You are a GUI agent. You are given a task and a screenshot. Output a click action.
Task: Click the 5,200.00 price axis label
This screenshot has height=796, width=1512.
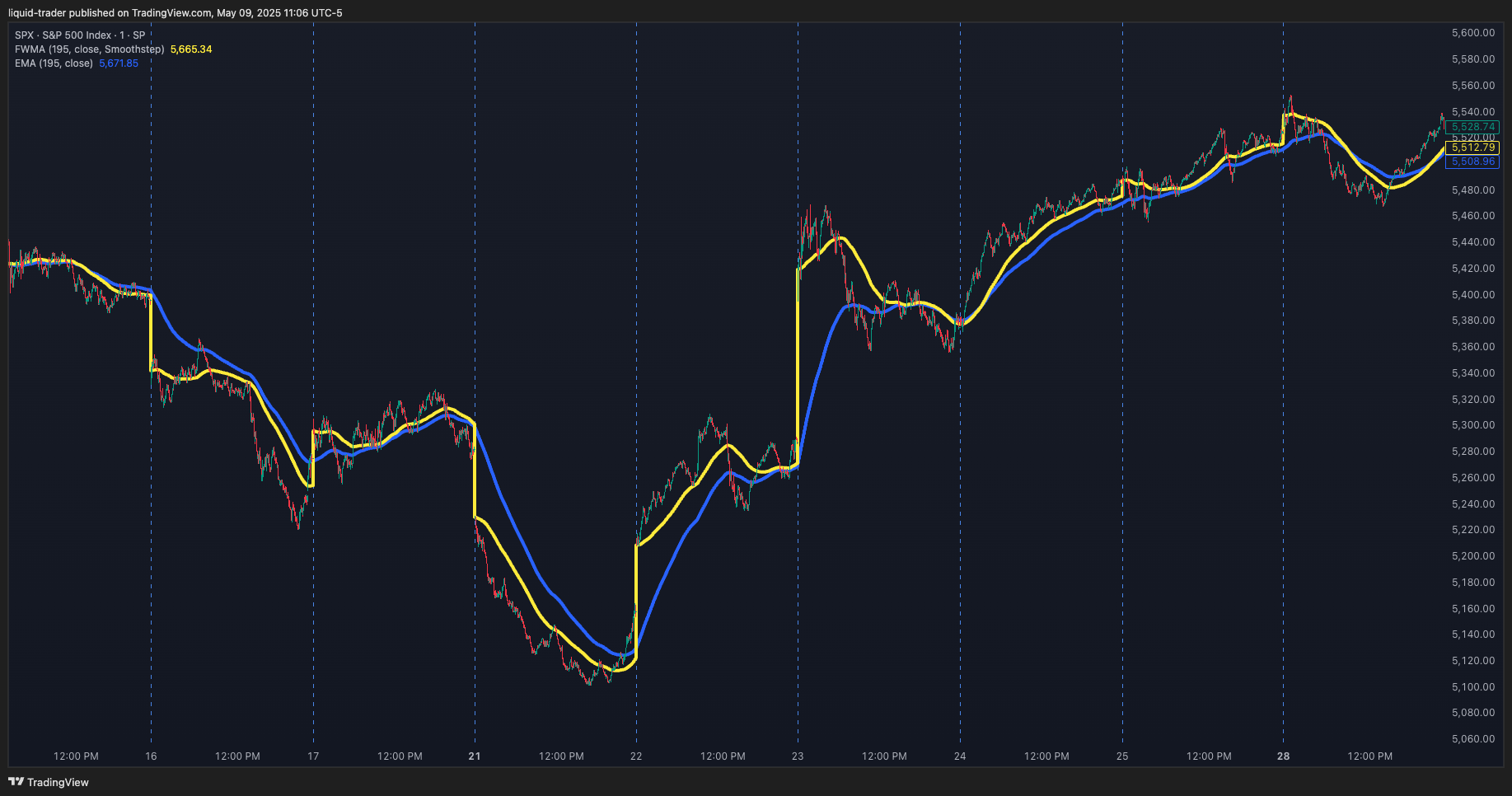(1473, 556)
